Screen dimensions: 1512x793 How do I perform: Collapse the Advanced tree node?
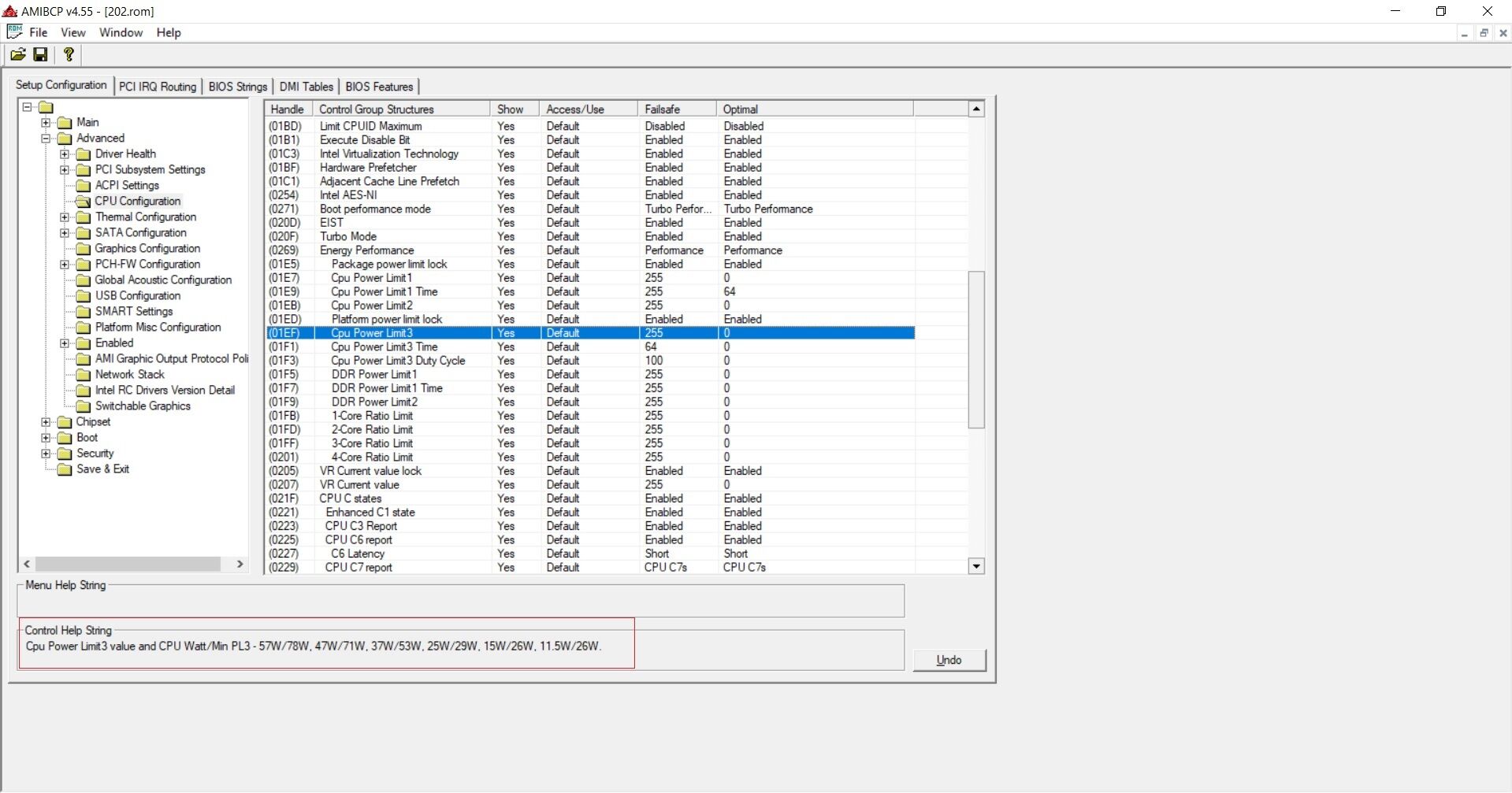(46, 138)
